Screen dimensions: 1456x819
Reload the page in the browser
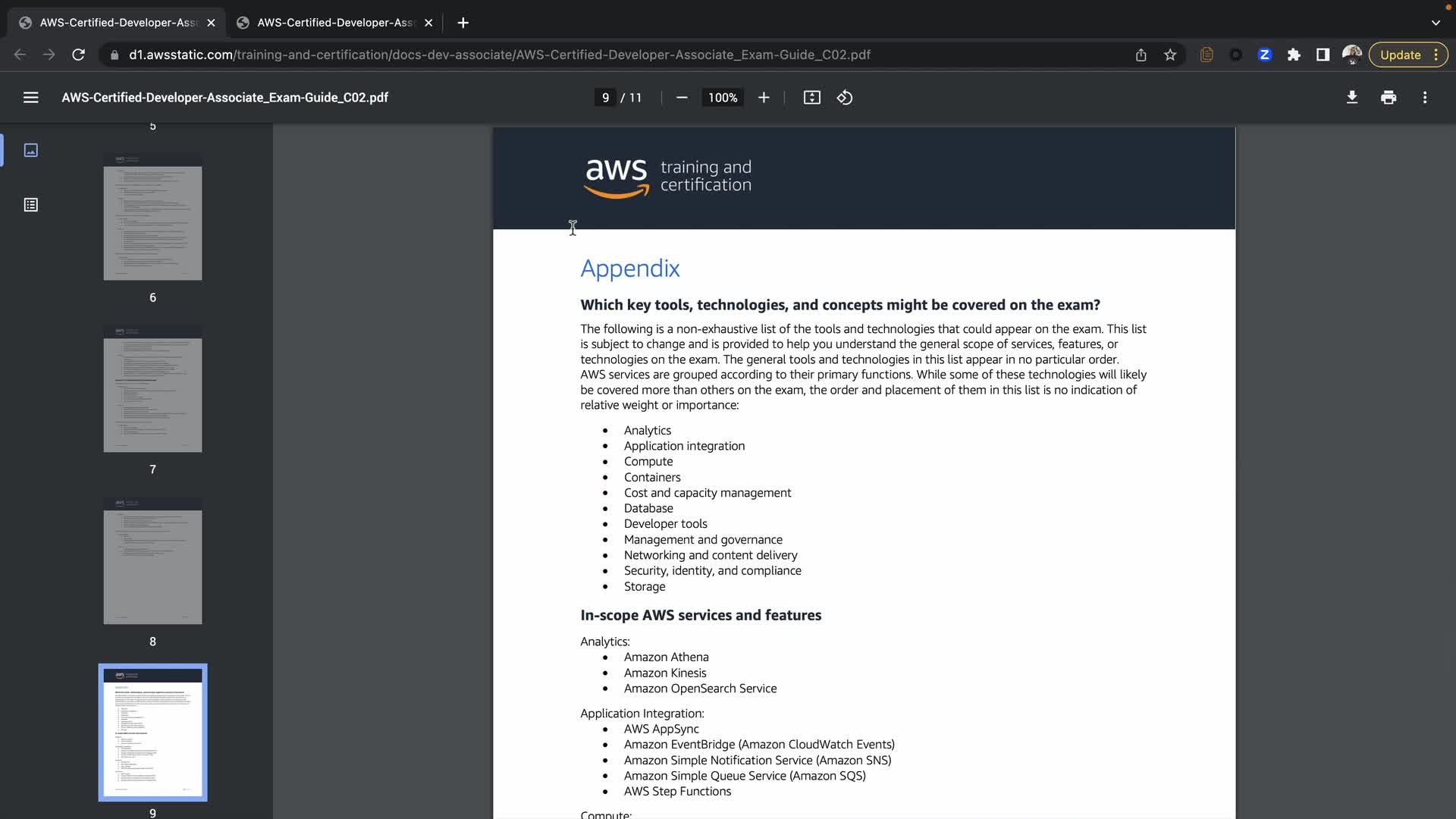tap(78, 55)
